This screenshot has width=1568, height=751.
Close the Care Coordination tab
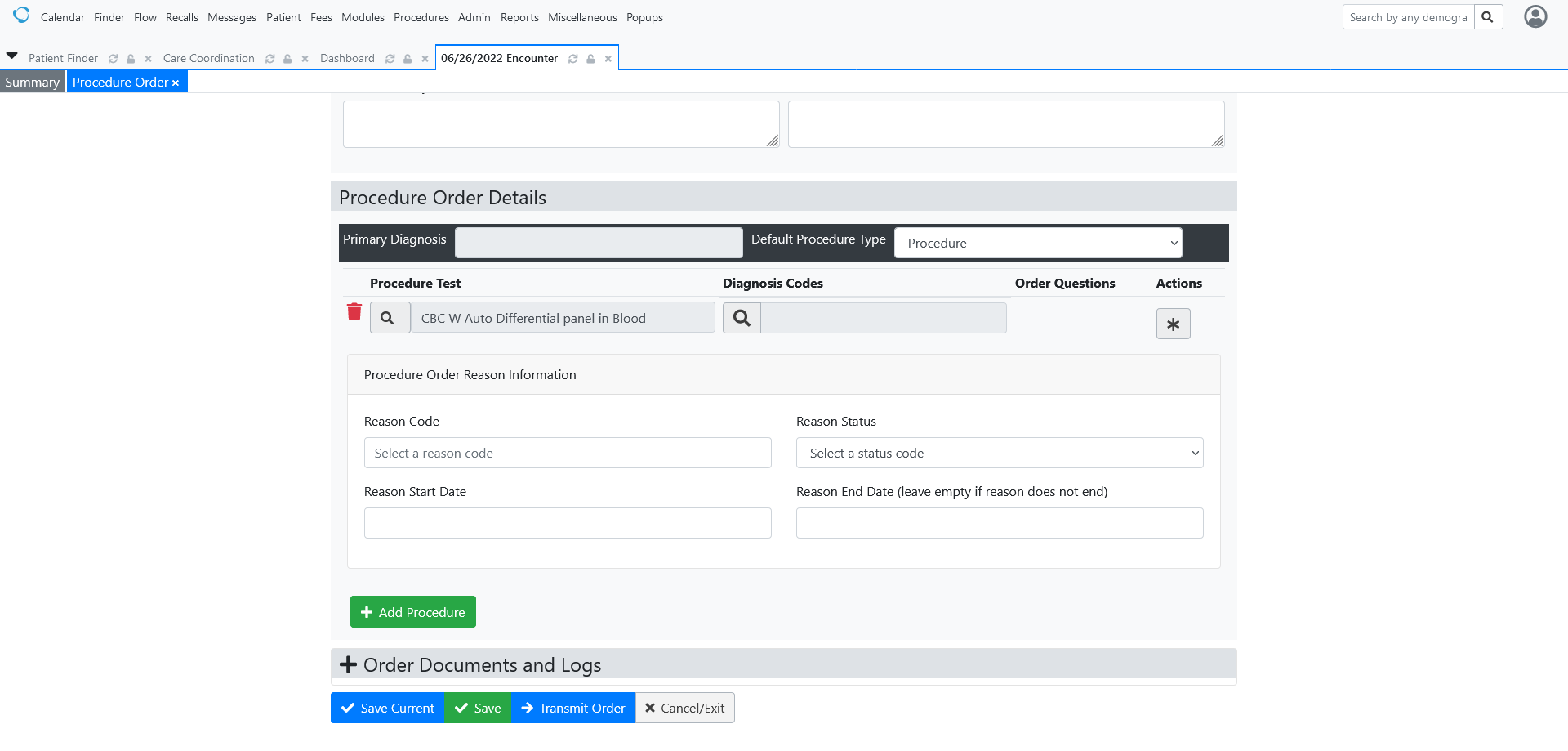[x=305, y=58]
